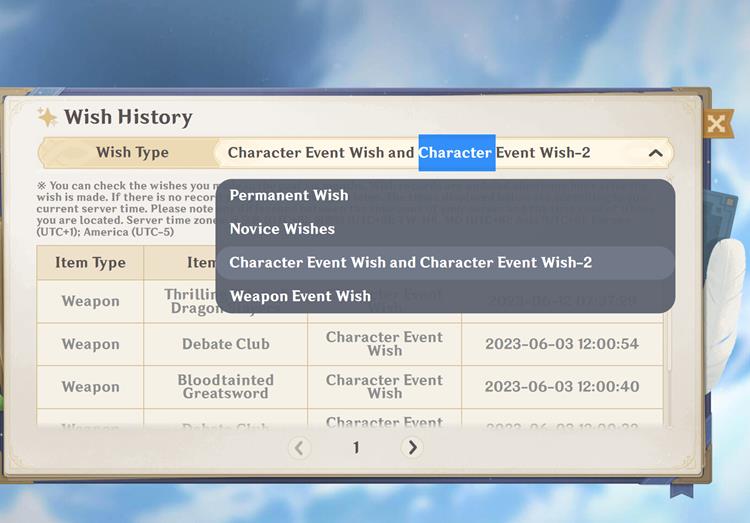Screen dimensions: 750x523
Task: Go to the next history page
Action: (412, 447)
